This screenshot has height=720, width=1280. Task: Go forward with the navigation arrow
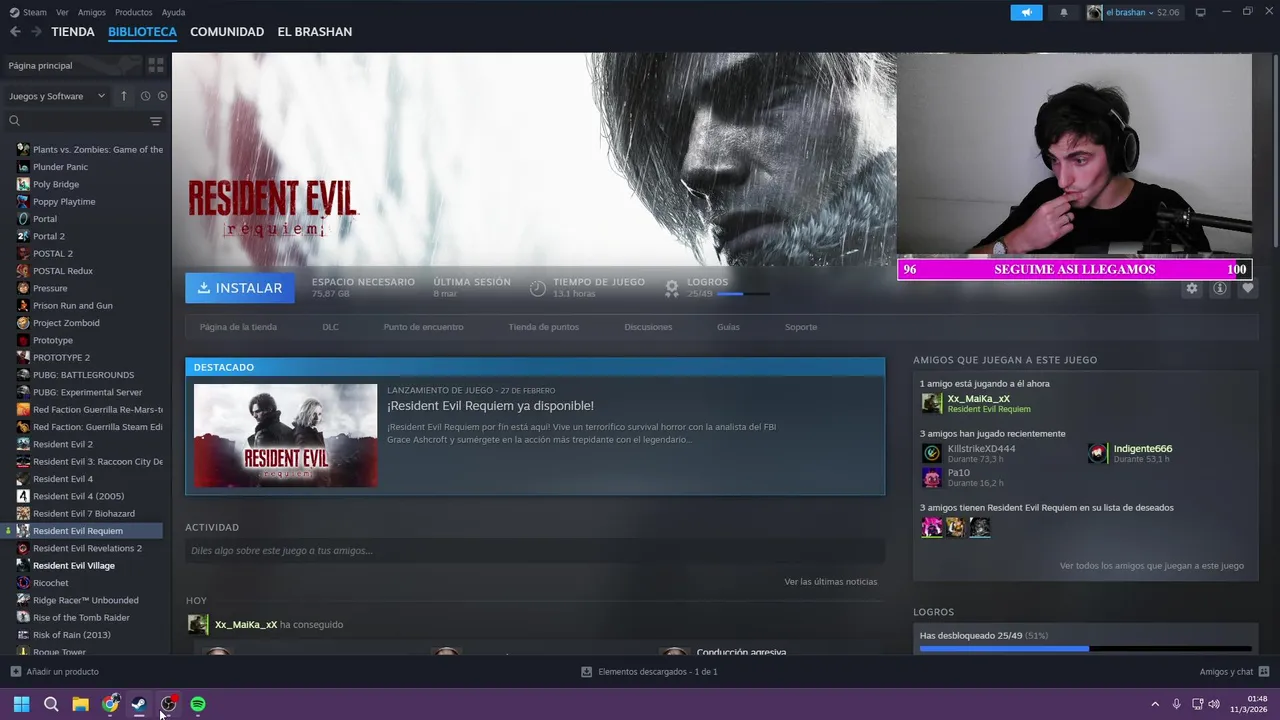pos(36,32)
